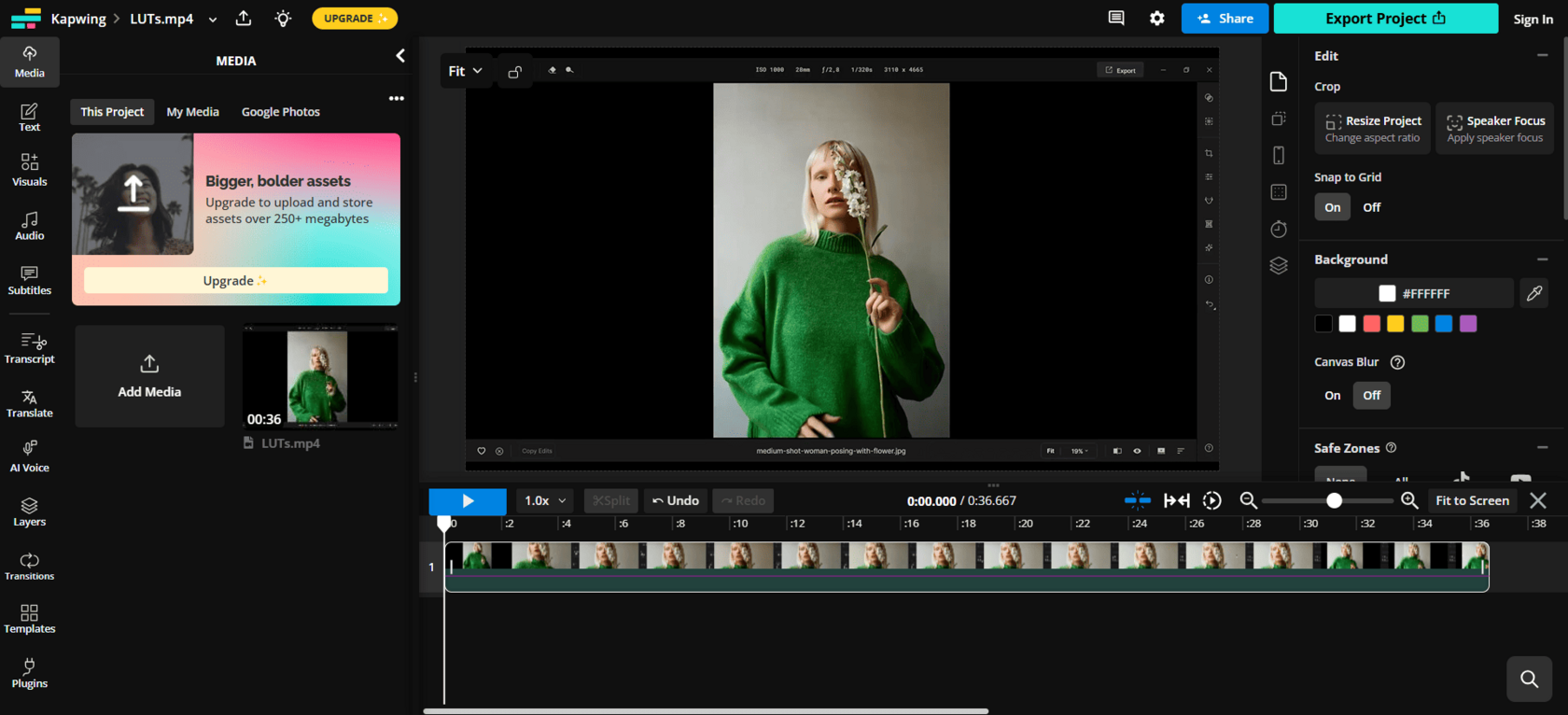Image resolution: width=1568 pixels, height=715 pixels.
Task: Open the Transitions panel
Action: click(29, 567)
